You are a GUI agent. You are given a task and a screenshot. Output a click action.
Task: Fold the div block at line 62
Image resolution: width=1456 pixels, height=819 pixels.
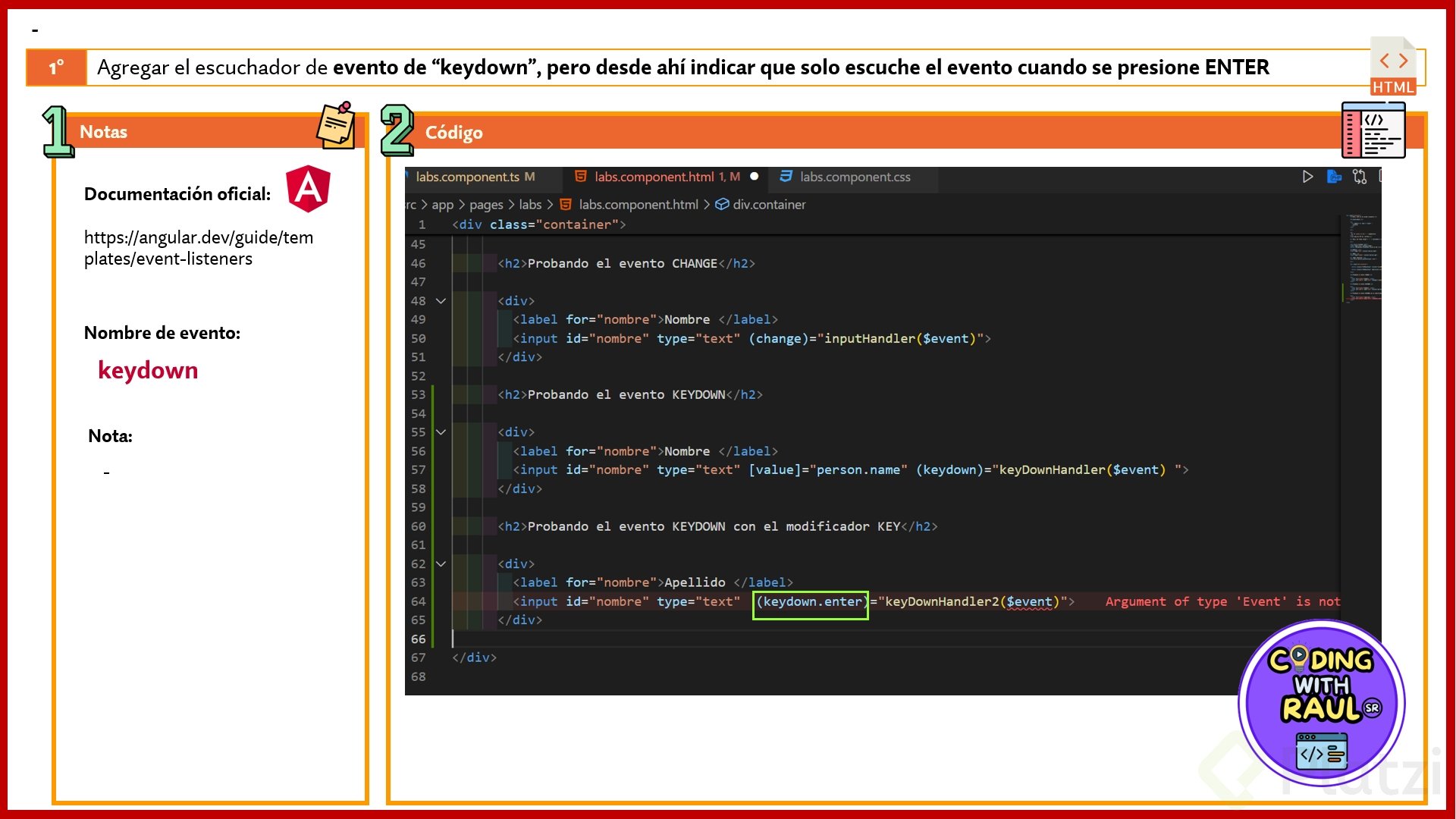pos(441,564)
